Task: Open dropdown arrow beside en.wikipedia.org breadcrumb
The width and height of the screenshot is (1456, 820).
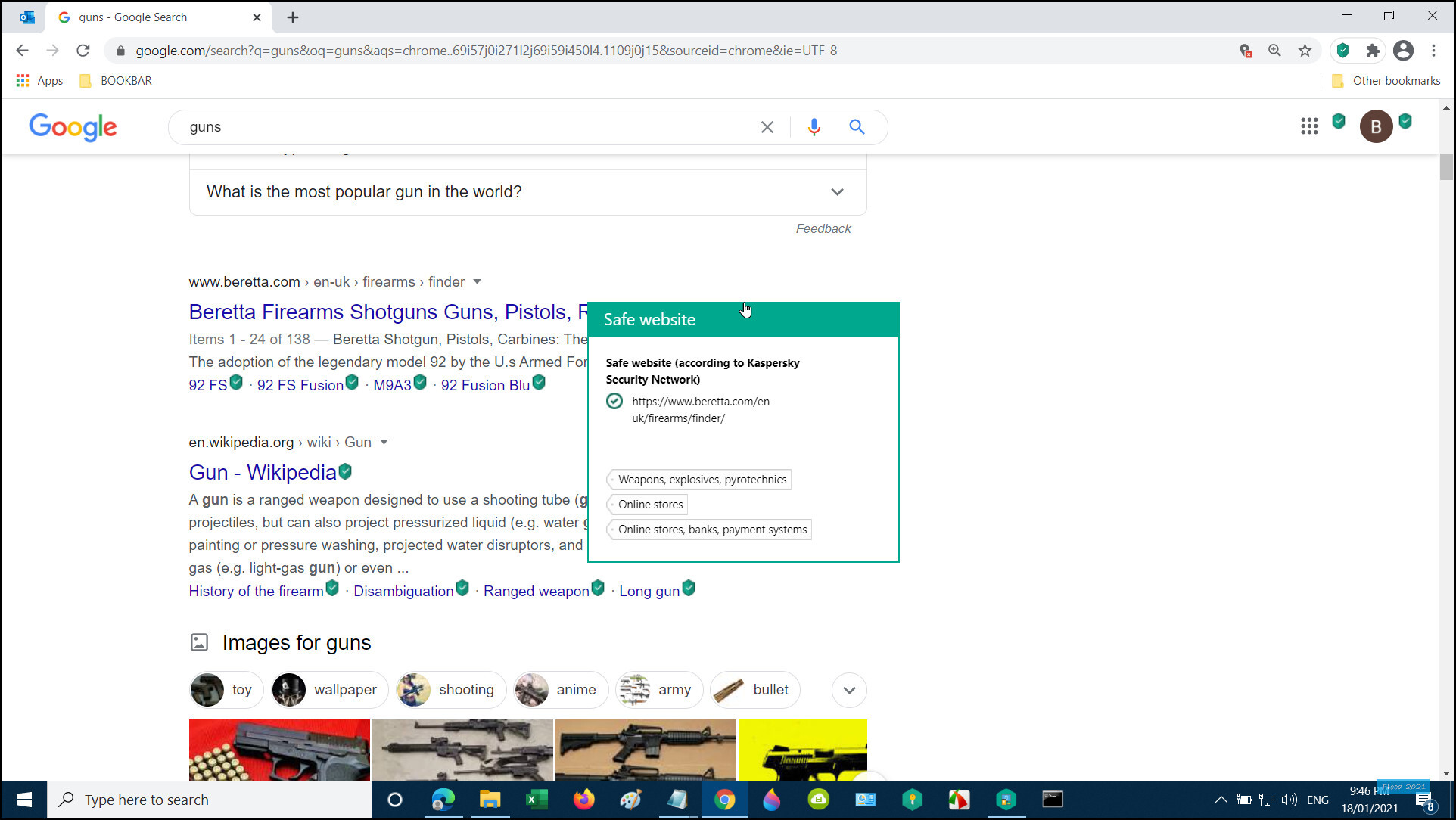Action: [384, 442]
